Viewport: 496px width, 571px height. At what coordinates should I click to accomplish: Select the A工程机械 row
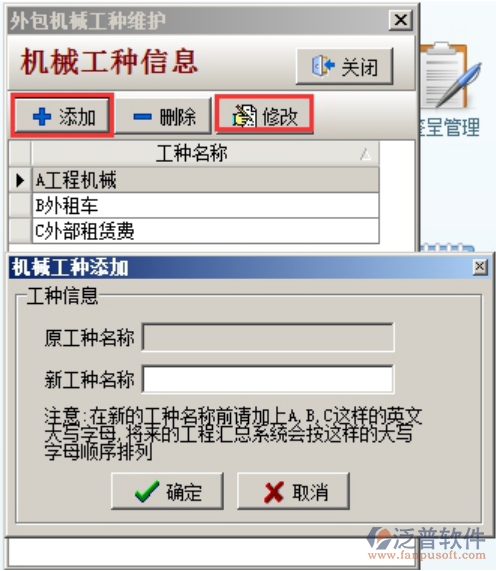tap(206, 180)
